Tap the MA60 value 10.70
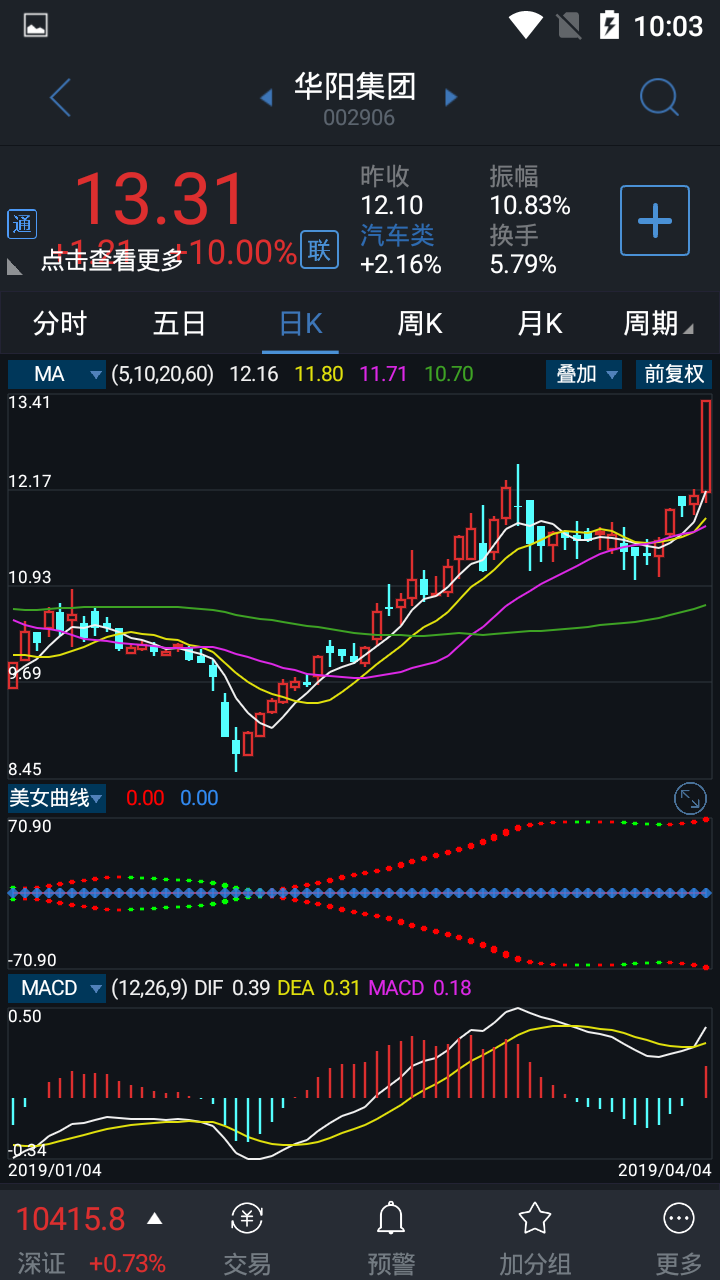 pos(449,374)
